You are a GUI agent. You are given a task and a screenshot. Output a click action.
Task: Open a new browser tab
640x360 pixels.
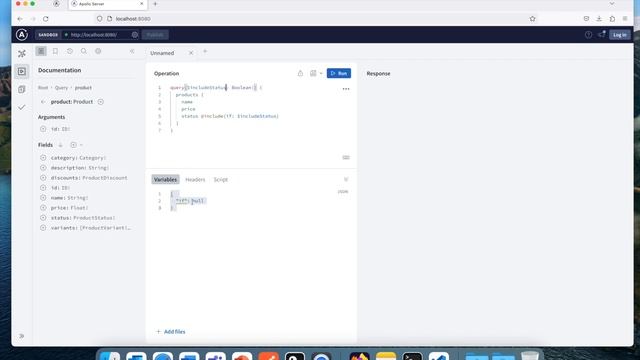[x=155, y=4]
